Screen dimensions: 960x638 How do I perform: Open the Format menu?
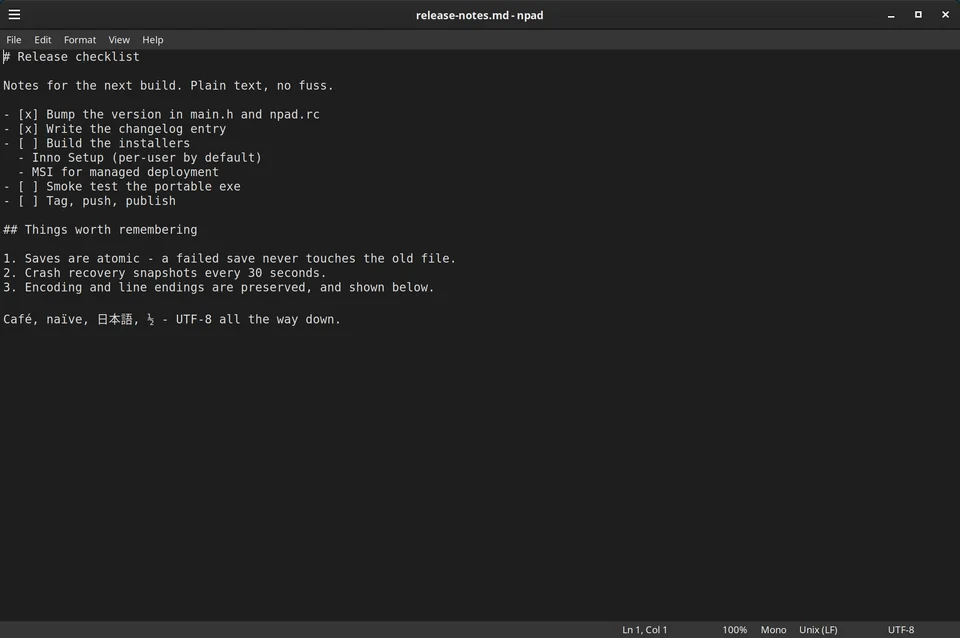pyautogui.click(x=80, y=40)
